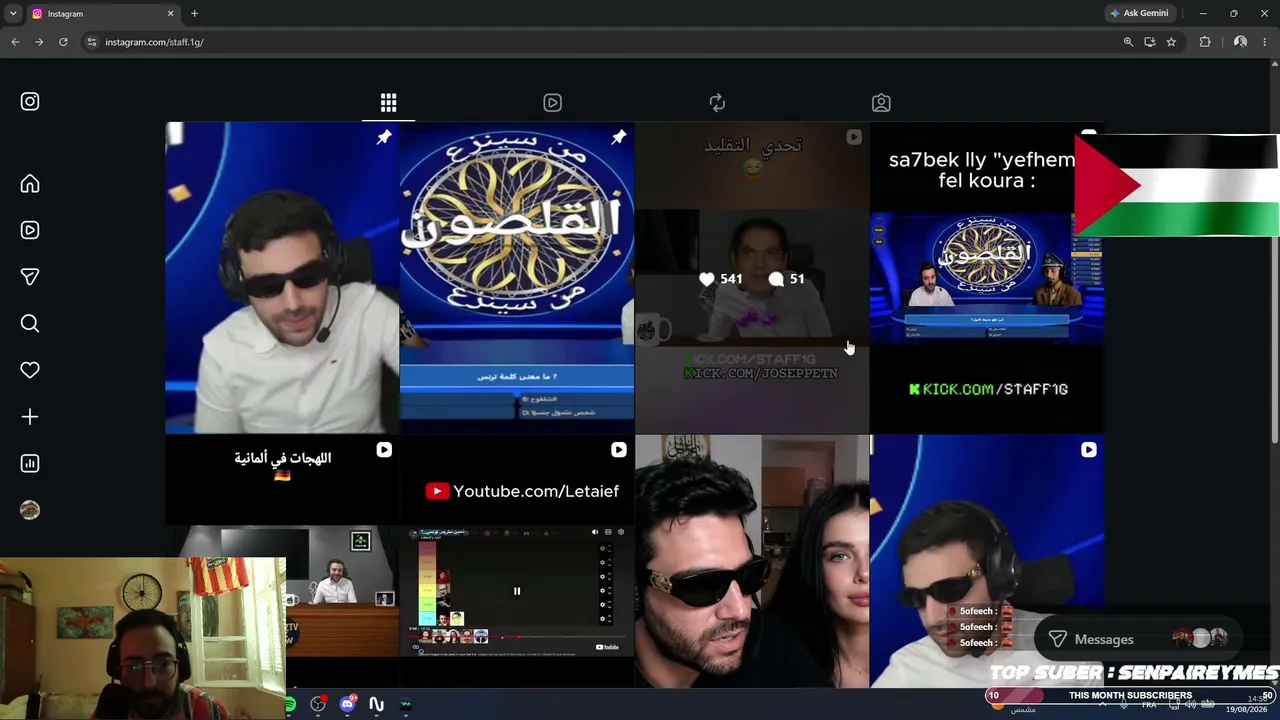Image resolution: width=1280 pixels, height=720 pixels.
Task: Select the Instagram browser tab
Action: pyautogui.click(x=102, y=14)
